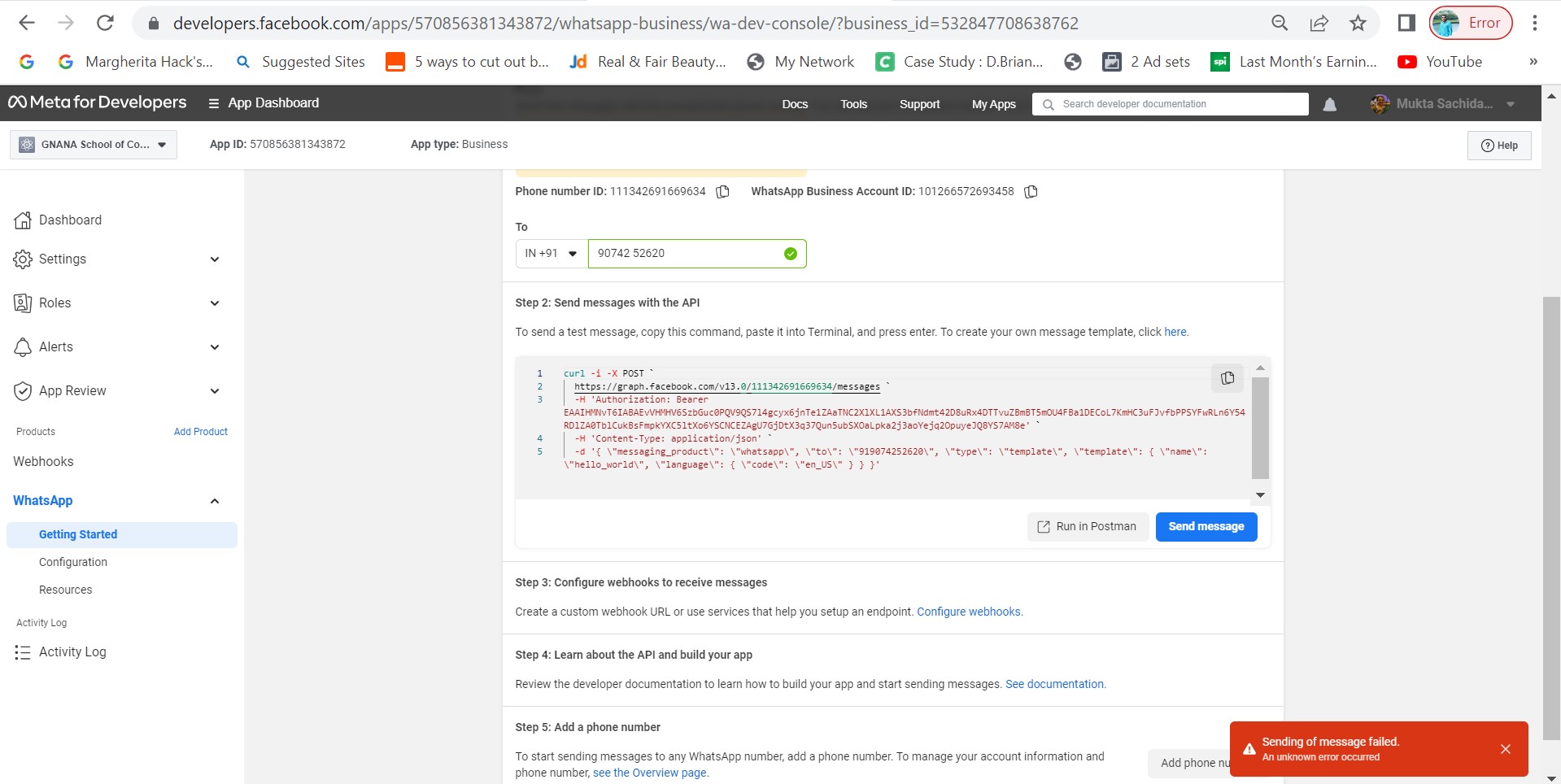The width and height of the screenshot is (1561, 784).
Task: Show more bookmarks chevron
Action: click(x=1533, y=62)
